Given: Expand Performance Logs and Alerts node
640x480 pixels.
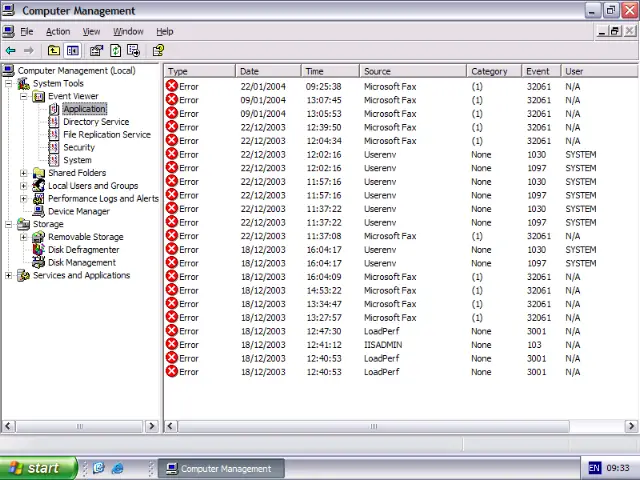Looking at the screenshot, I should point(24,199).
